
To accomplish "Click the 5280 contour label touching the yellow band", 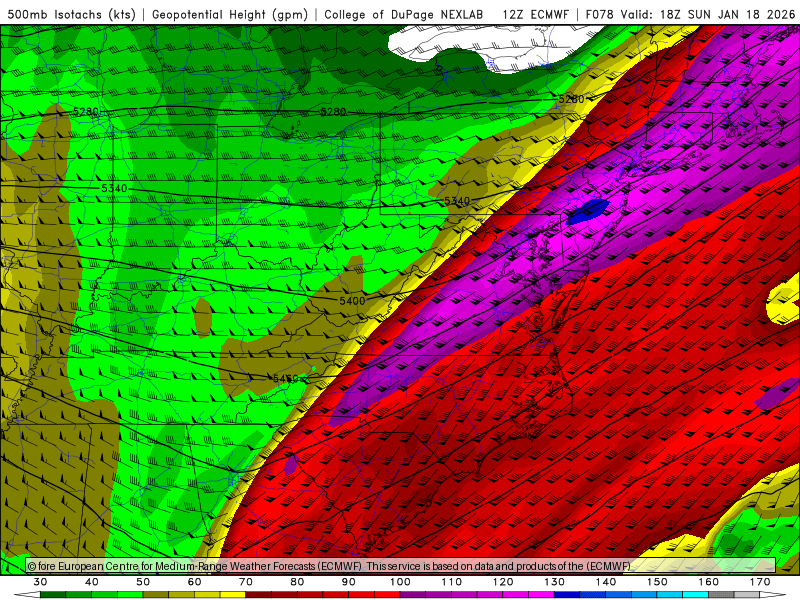I will [571, 99].
